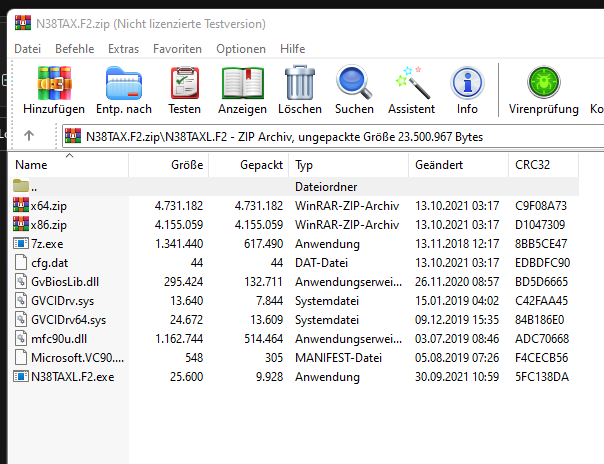Click WinRAR icon in title bar
Screen dimensions: 604x464
pos(23,23)
